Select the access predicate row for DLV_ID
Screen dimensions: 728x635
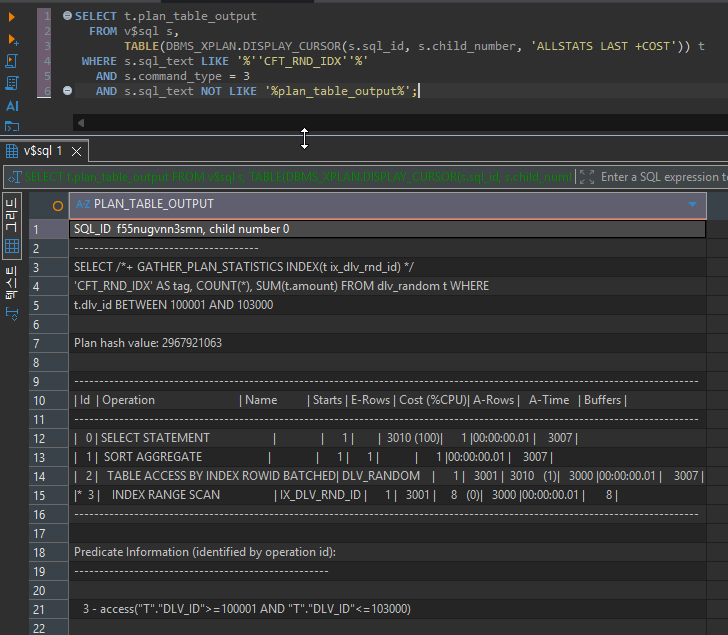point(387,609)
